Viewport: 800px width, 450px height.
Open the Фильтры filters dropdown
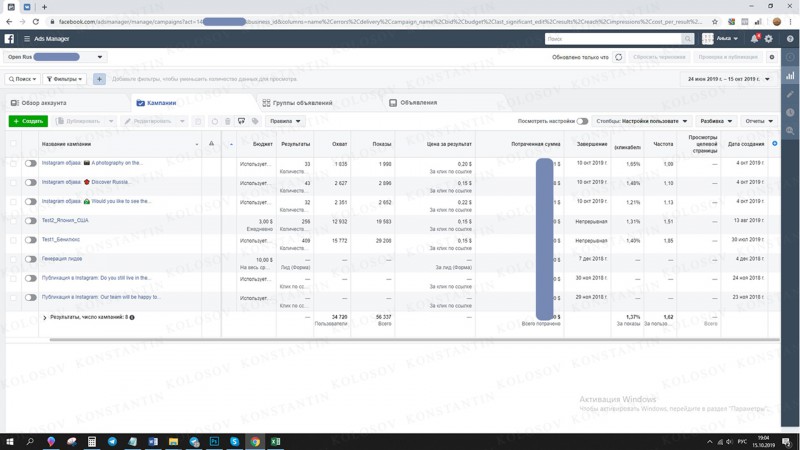pyautogui.click(x=65, y=79)
